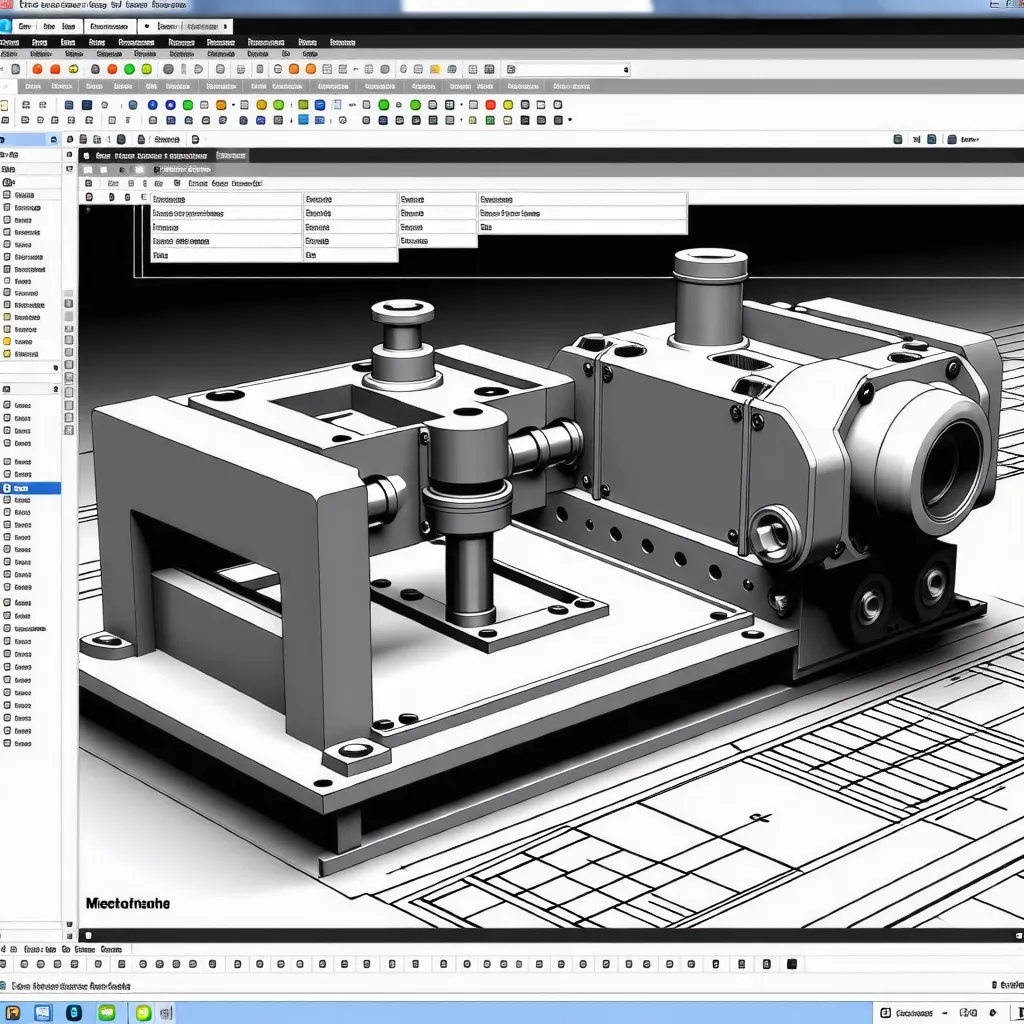The image size is (1024, 1024).
Task: Click the olive-green square icon in the second icon row
Action: pos(303,104)
